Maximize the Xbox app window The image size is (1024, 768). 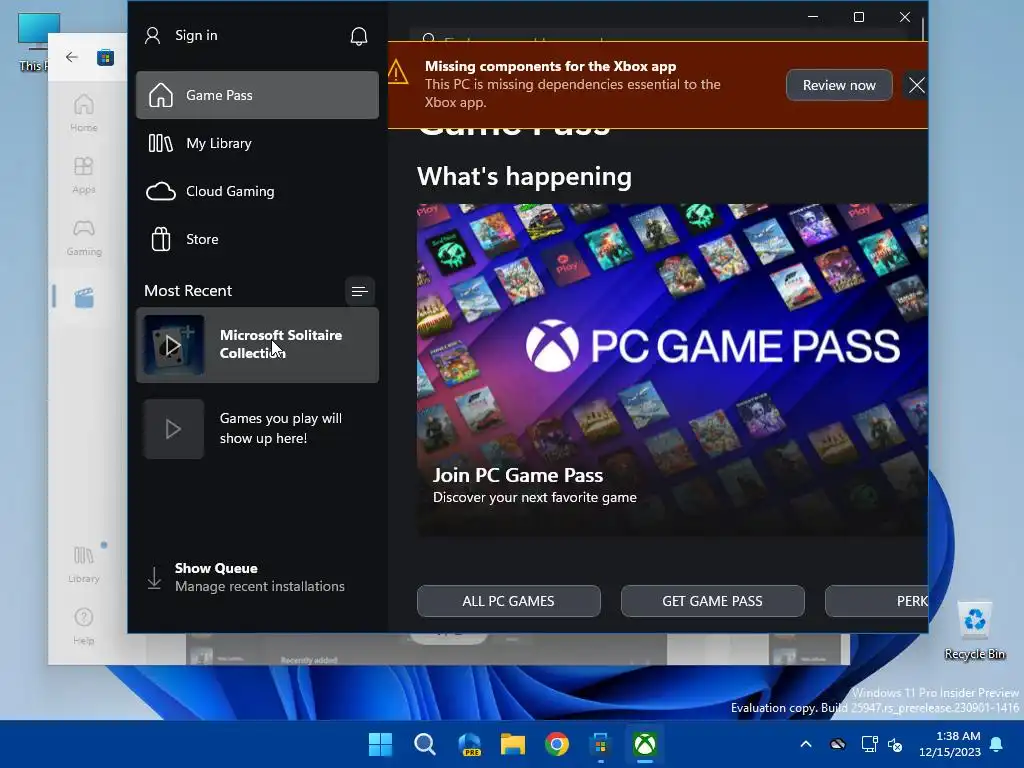click(859, 17)
